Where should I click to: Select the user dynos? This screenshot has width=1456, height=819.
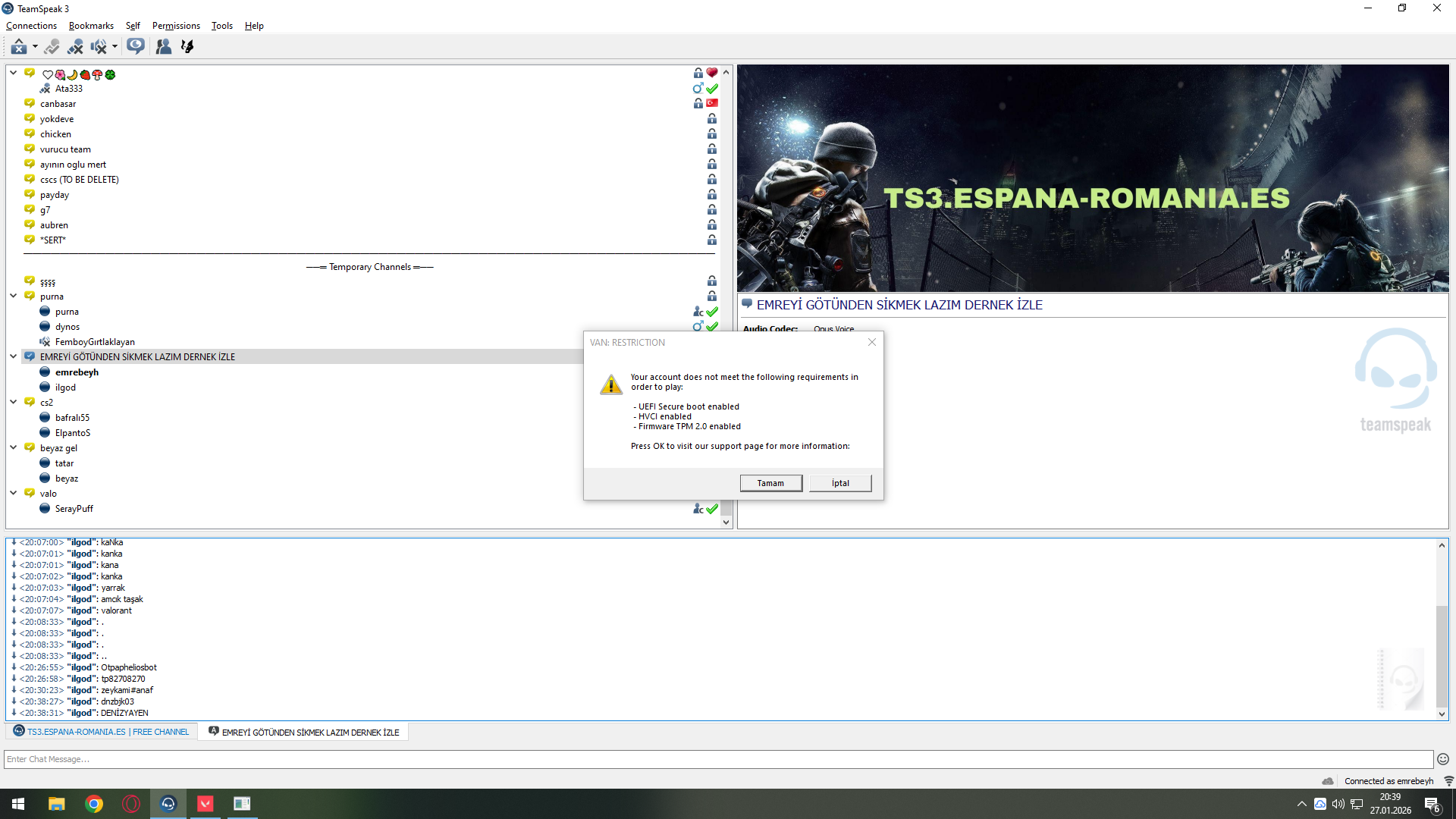point(67,327)
